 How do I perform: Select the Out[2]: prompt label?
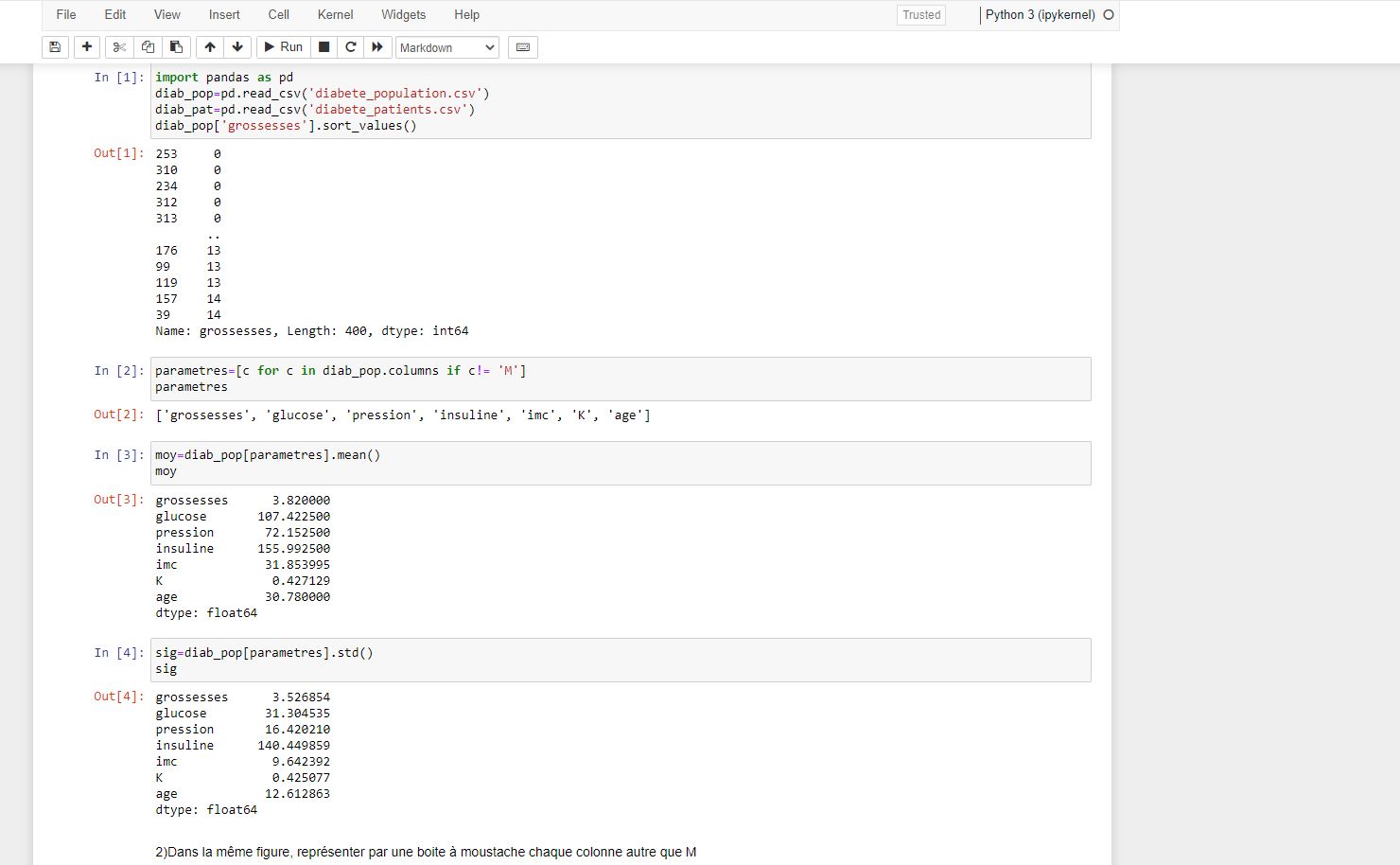[x=118, y=415]
